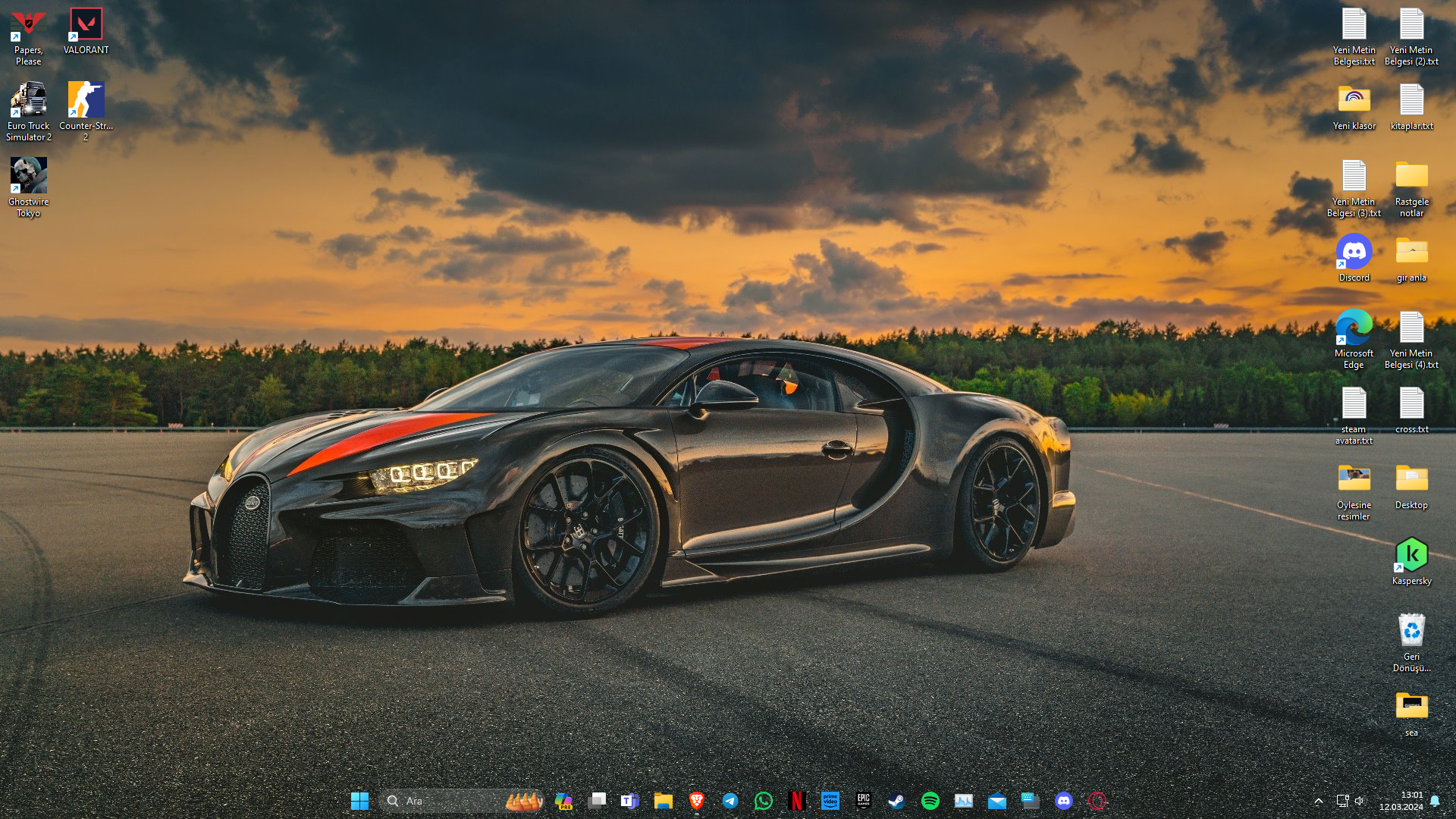
Task: Open WhatsApp from the taskbar
Action: click(764, 801)
